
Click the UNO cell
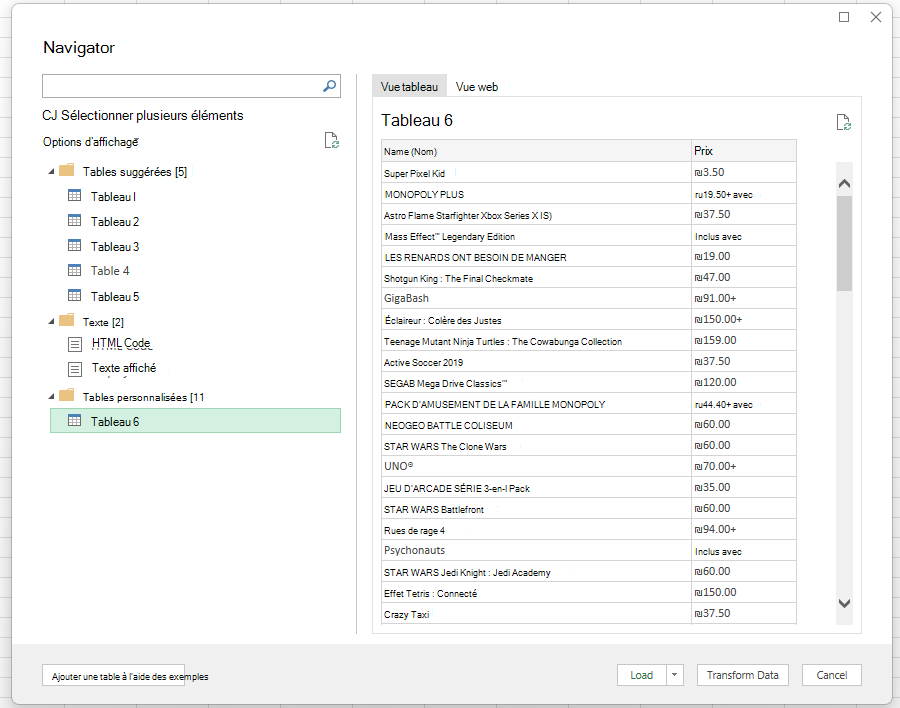coord(536,466)
